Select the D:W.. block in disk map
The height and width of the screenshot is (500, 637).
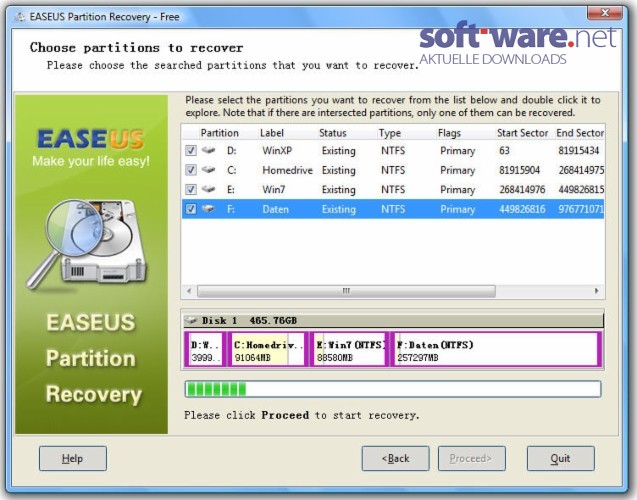pos(205,350)
